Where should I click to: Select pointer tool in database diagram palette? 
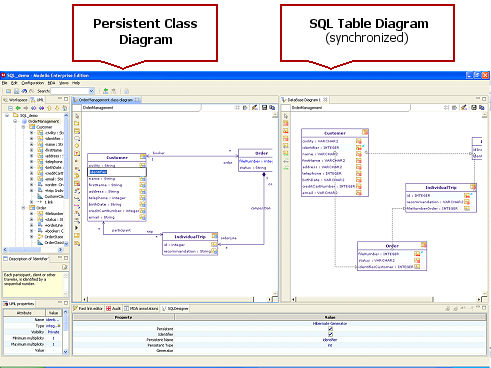[x=286, y=116]
